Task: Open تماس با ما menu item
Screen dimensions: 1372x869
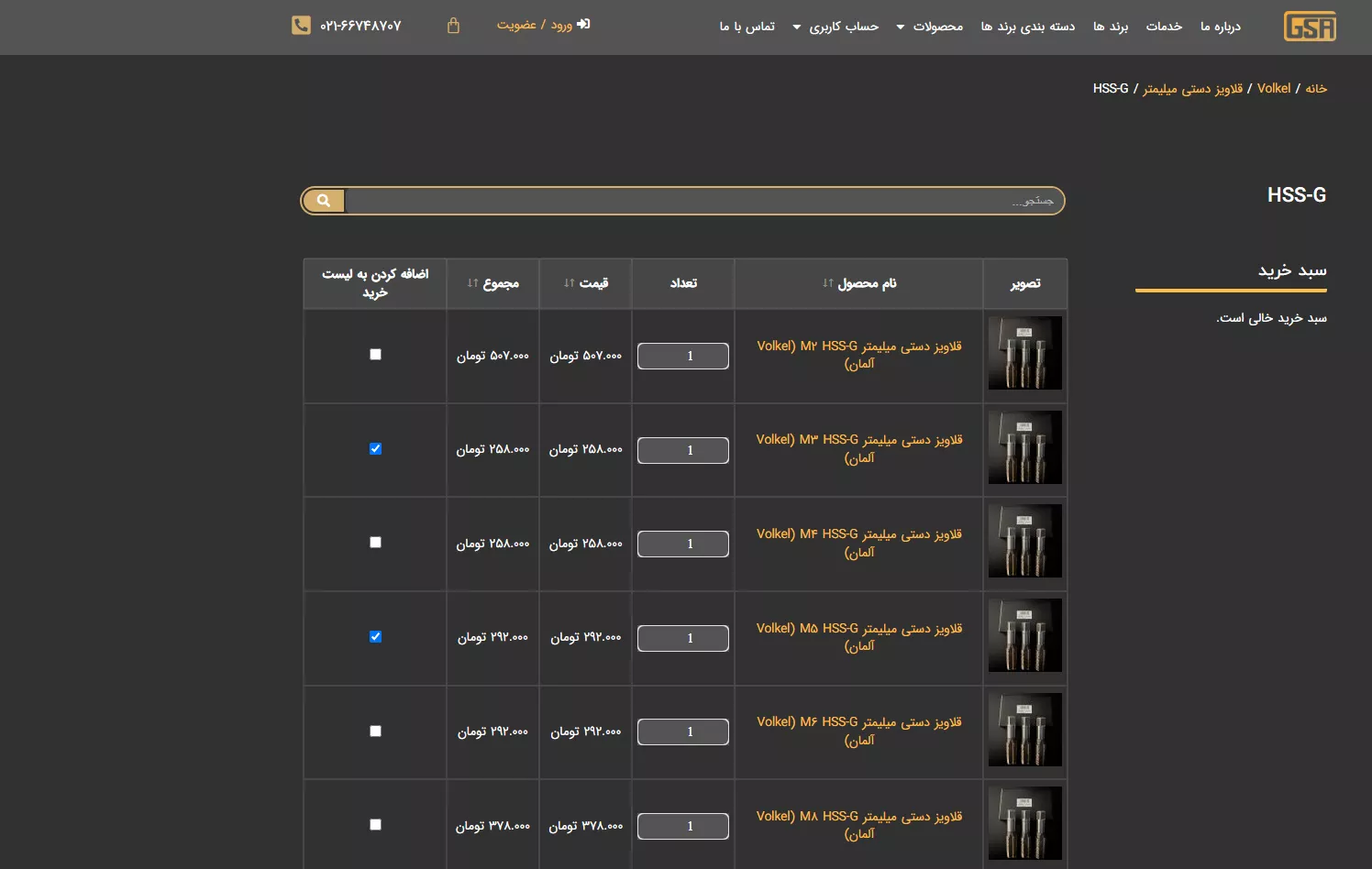Action: pyautogui.click(x=747, y=27)
